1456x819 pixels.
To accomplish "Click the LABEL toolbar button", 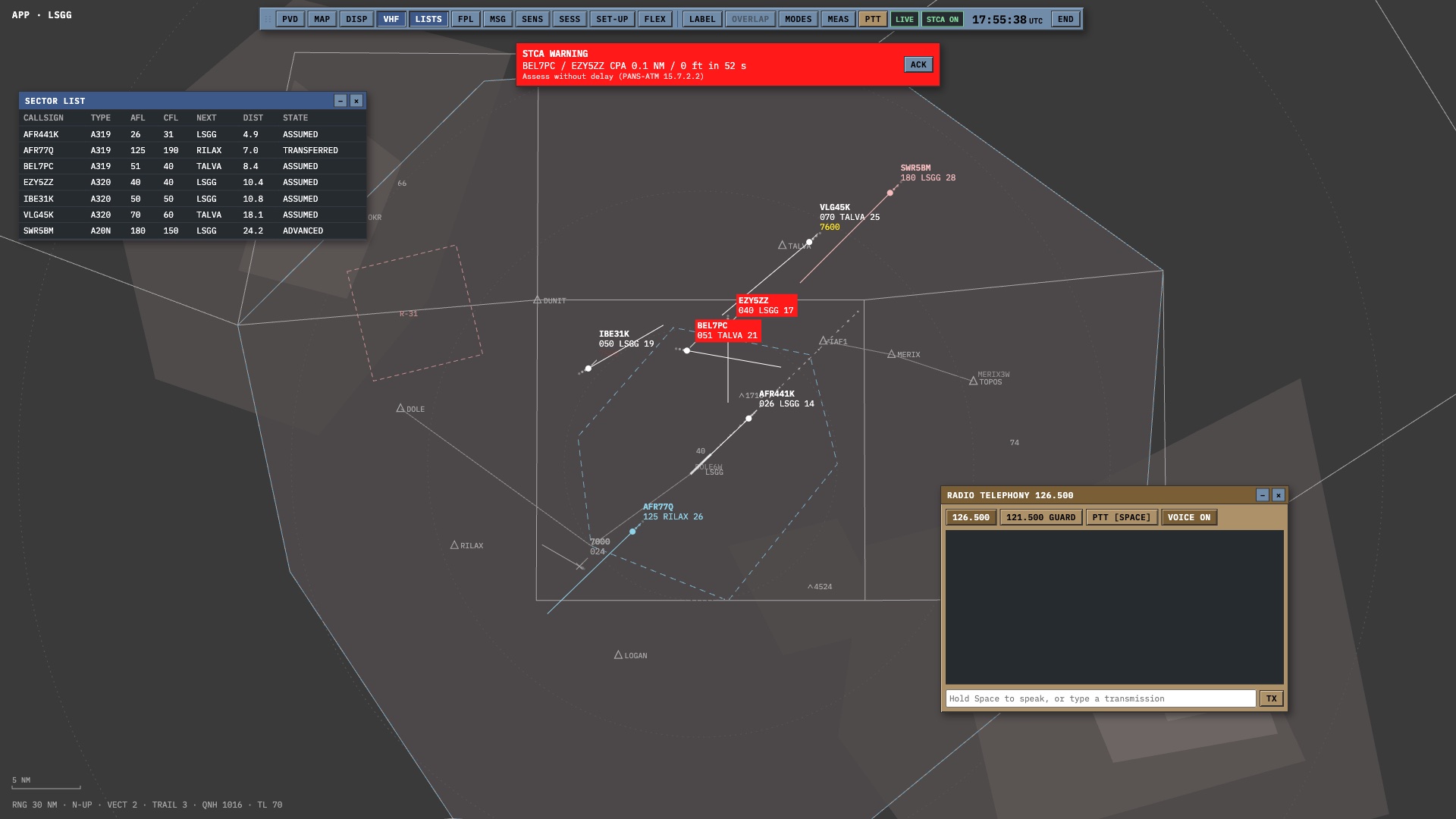I will (x=702, y=19).
